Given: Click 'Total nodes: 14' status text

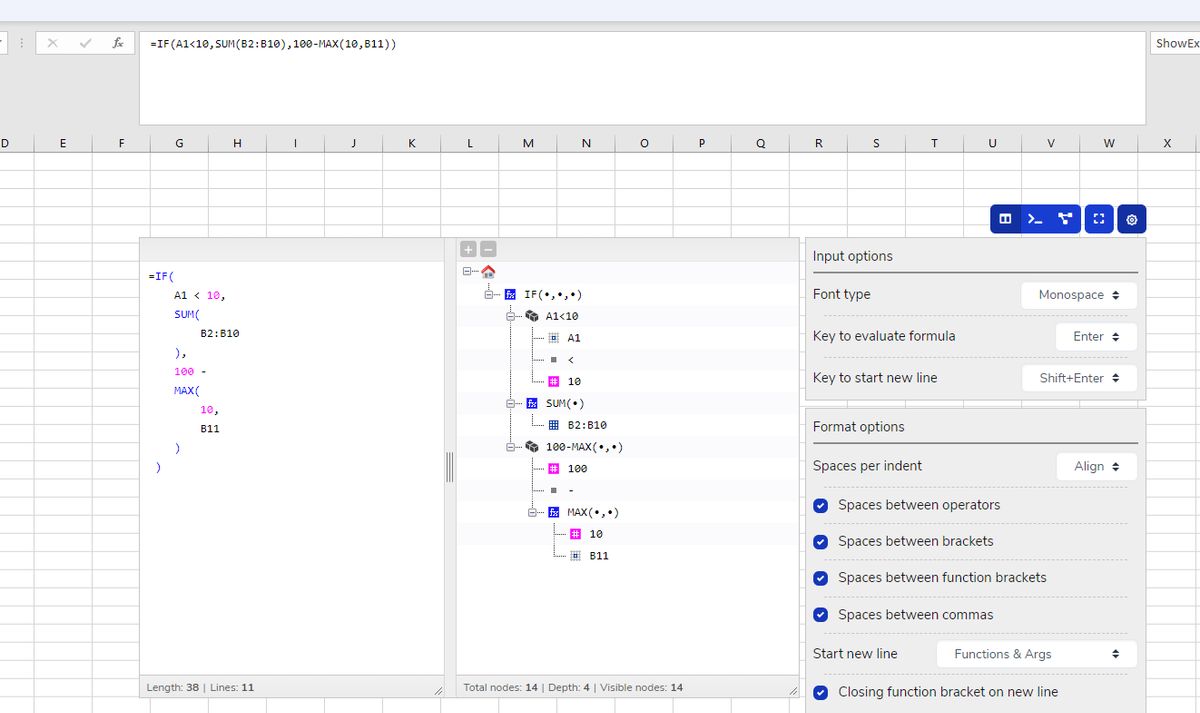Looking at the screenshot, I should 501,688.
